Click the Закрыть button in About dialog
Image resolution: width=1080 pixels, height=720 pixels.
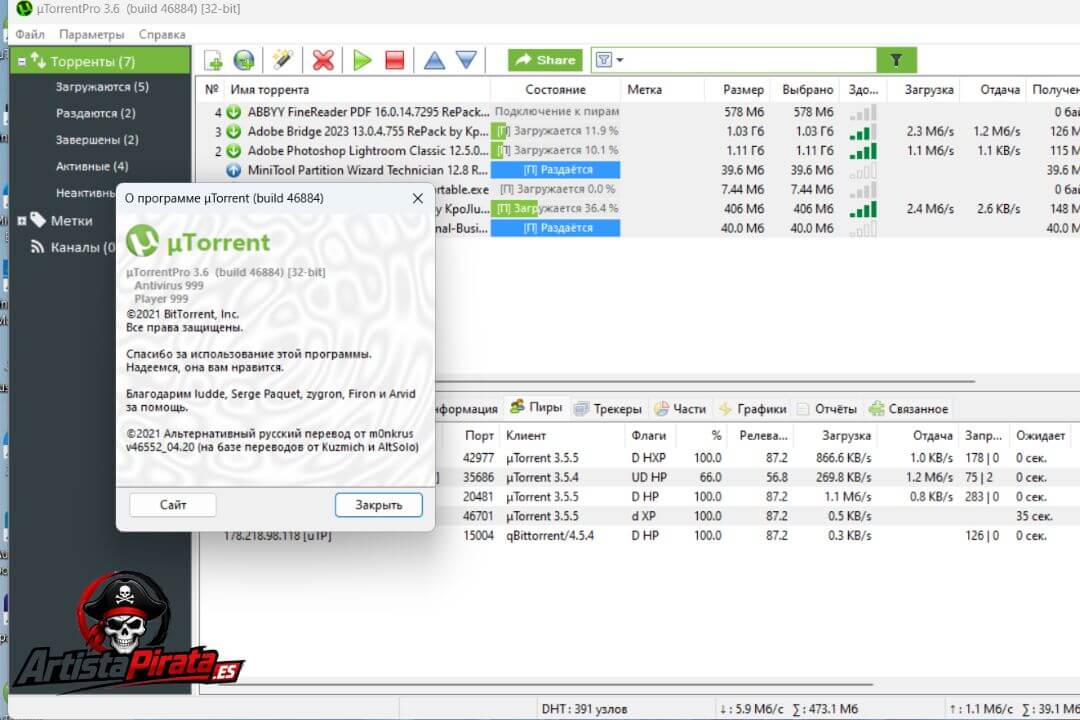click(x=379, y=505)
